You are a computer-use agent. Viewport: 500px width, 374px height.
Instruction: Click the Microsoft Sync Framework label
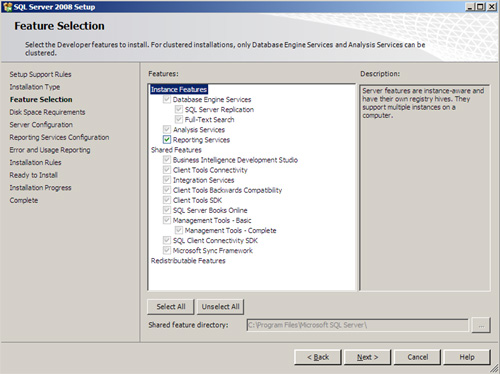(x=213, y=250)
